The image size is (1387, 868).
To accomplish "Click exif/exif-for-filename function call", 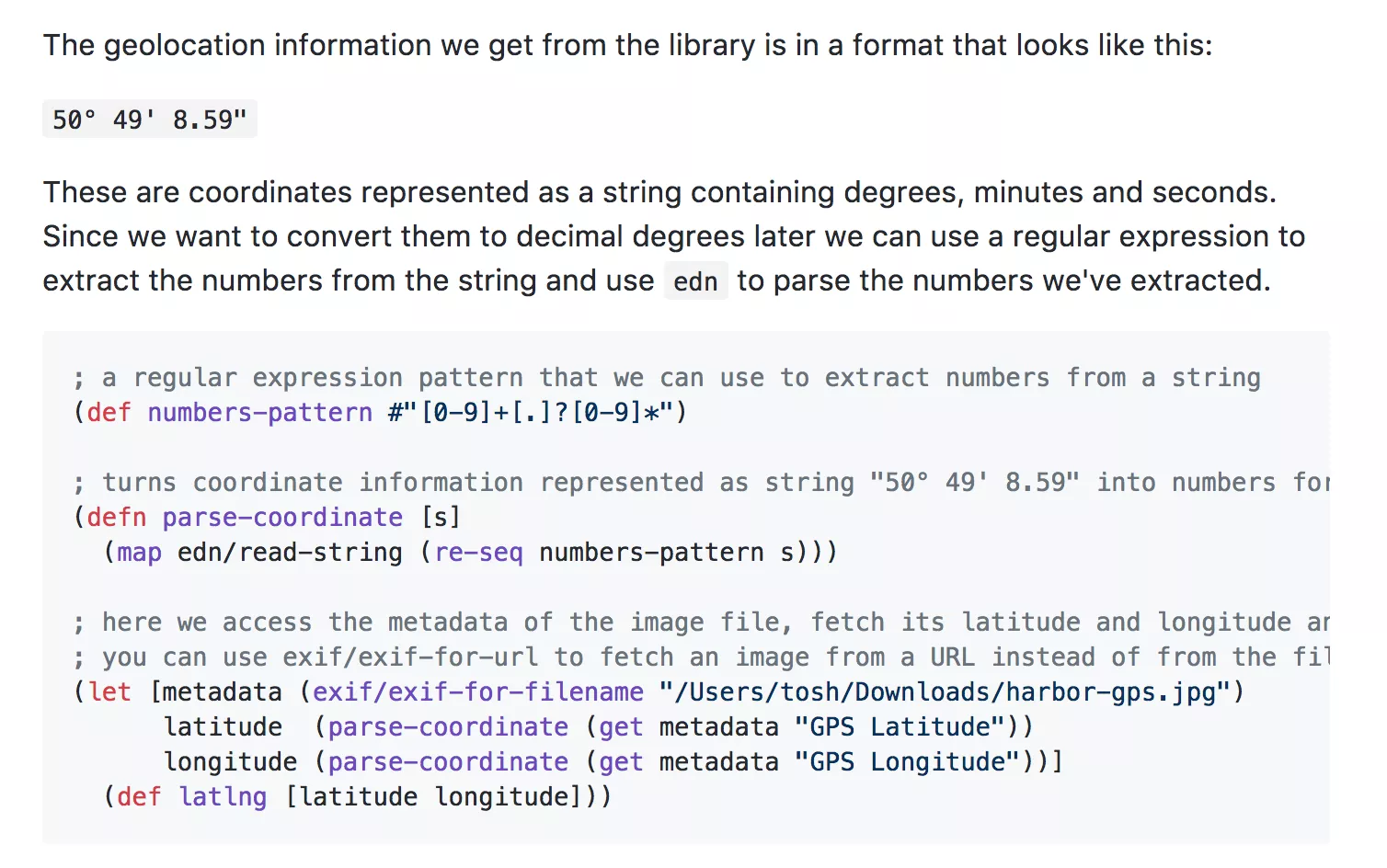I will click(x=477, y=692).
